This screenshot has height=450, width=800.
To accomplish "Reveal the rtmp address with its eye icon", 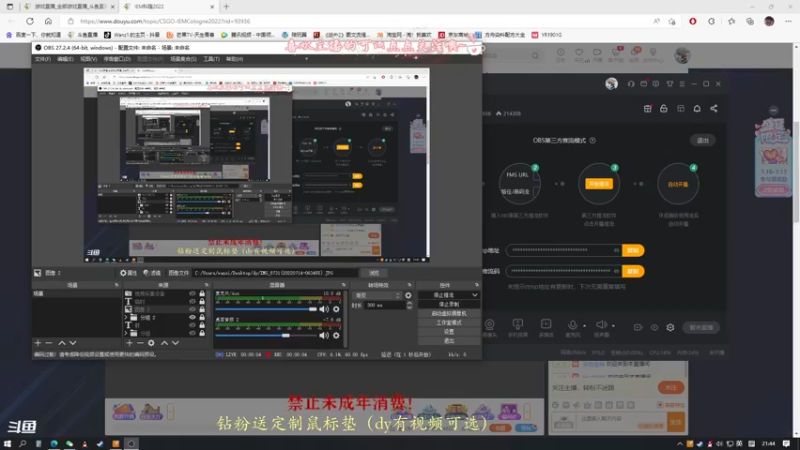I will [x=616, y=251].
